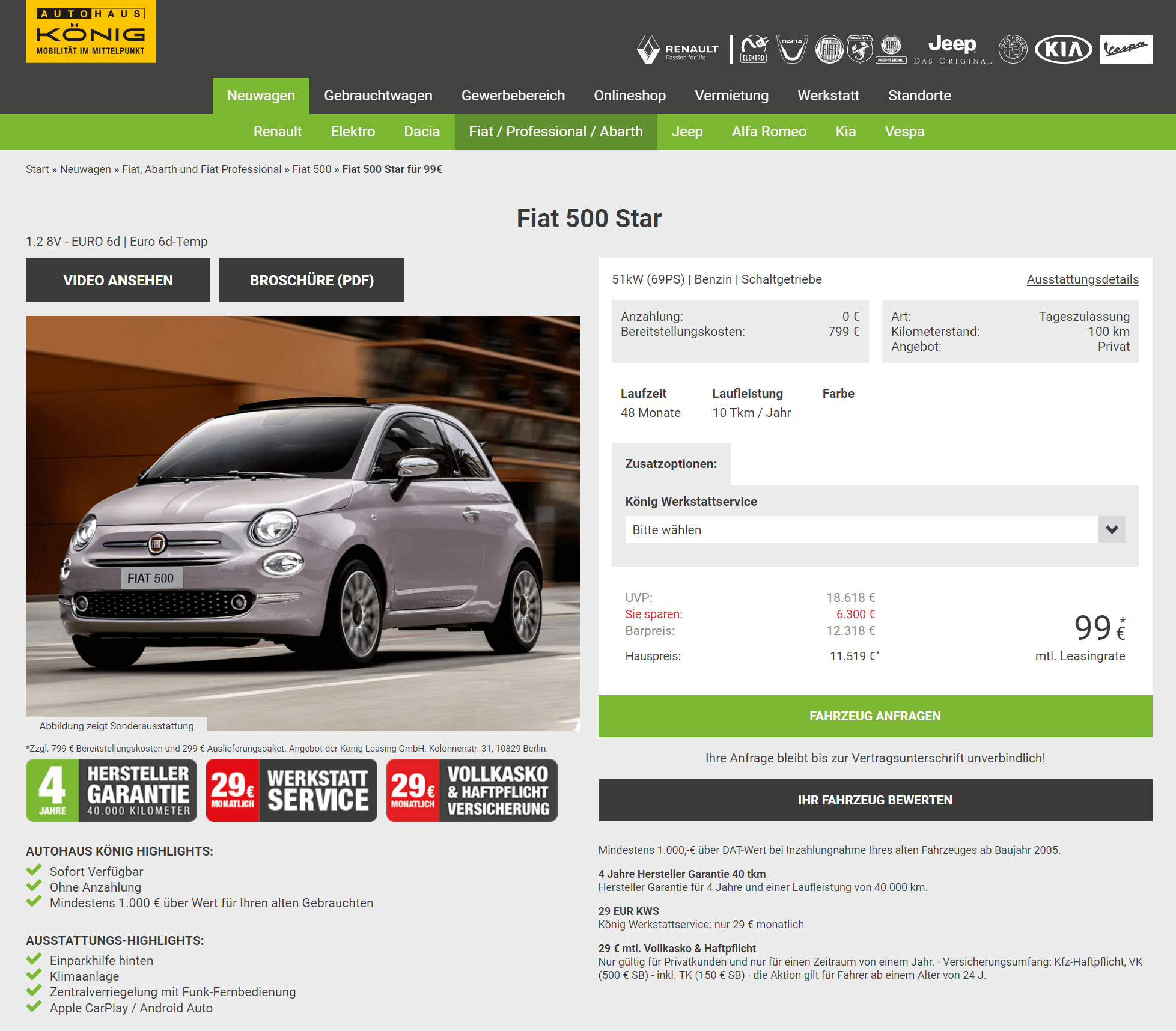1176x1031 pixels.
Task: Select Renault in the green submenu
Action: [x=278, y=132]
